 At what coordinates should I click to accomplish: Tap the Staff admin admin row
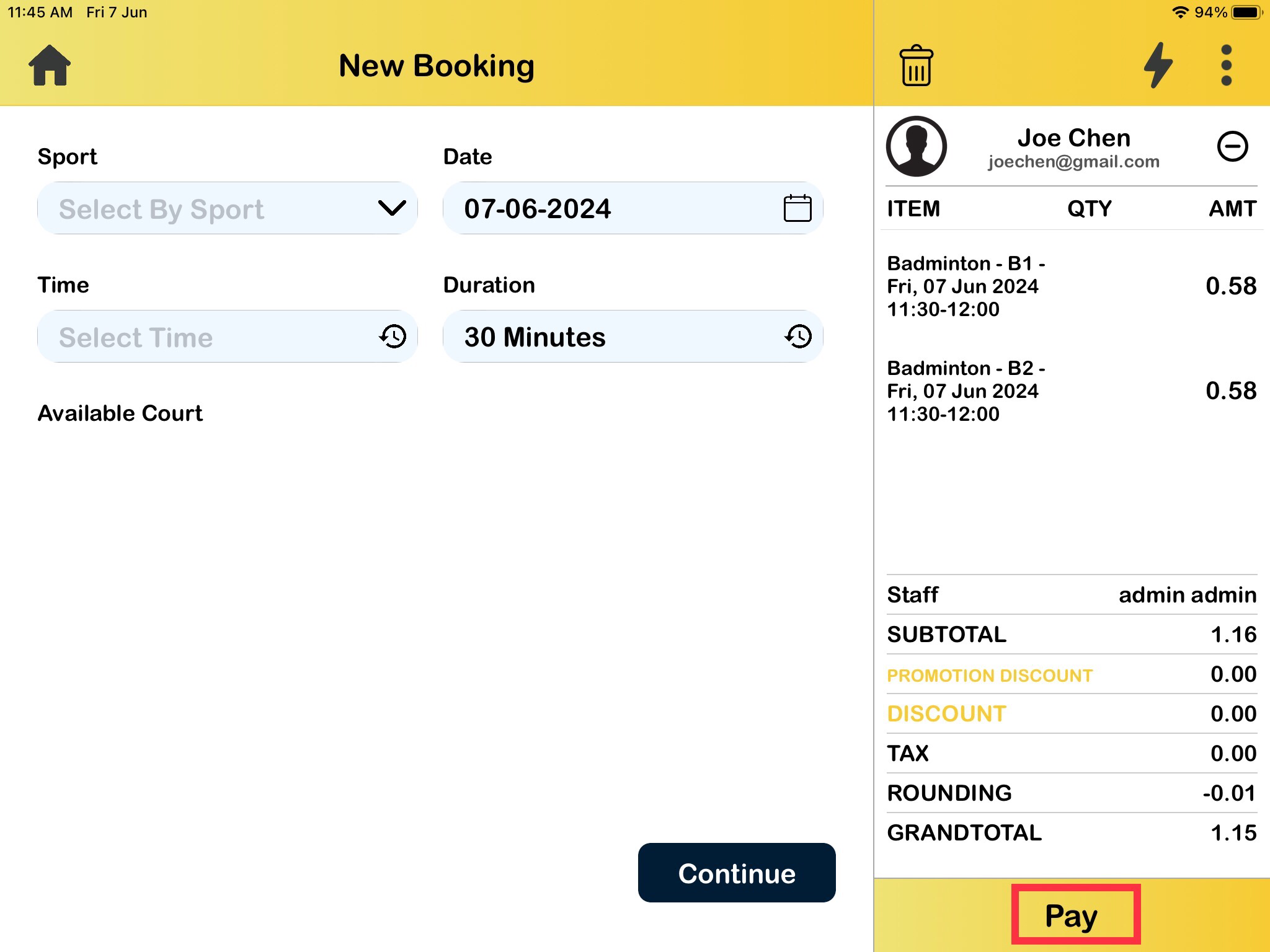(x=1072, y=595)
